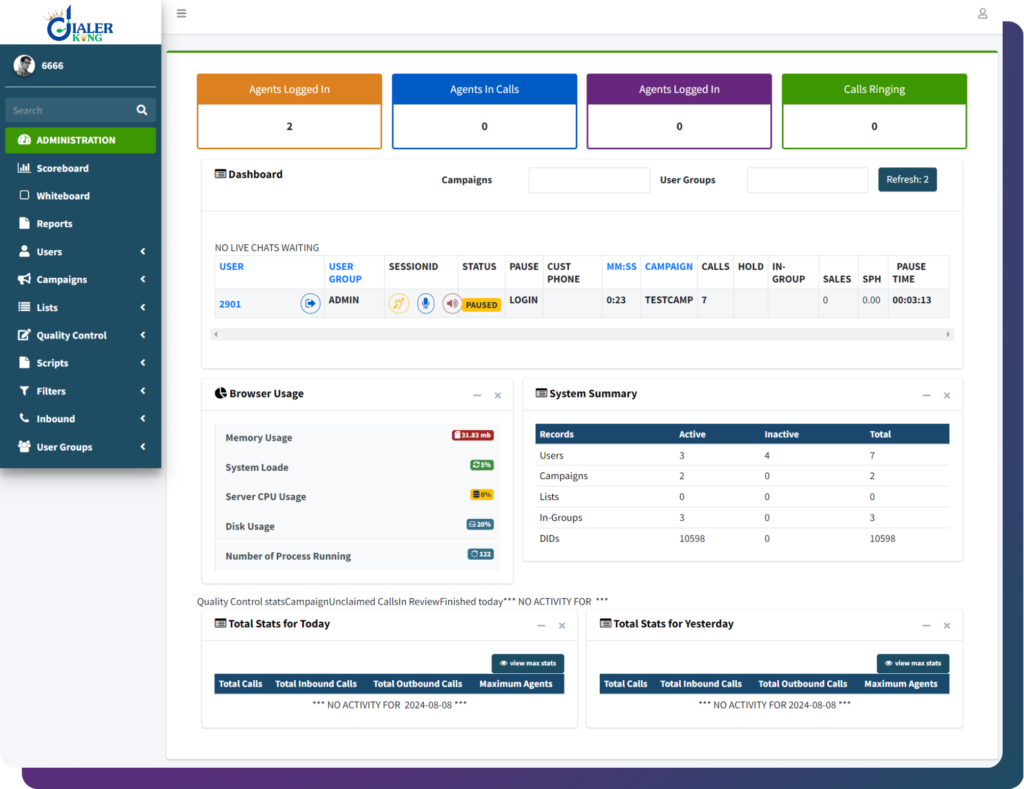
Task: Click the PAUSED status badge
Action: 481,305
